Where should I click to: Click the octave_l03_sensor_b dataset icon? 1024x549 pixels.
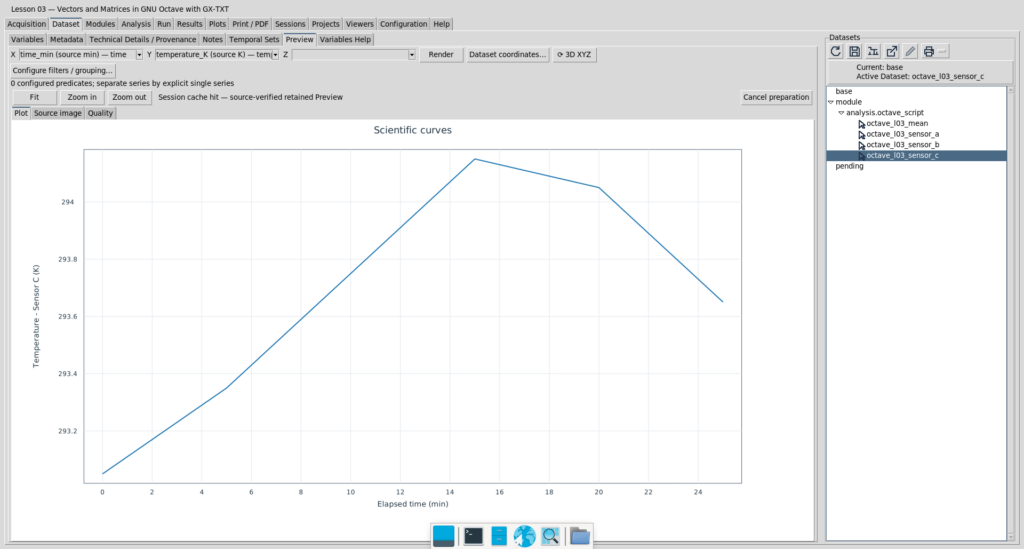click(861, 145)
